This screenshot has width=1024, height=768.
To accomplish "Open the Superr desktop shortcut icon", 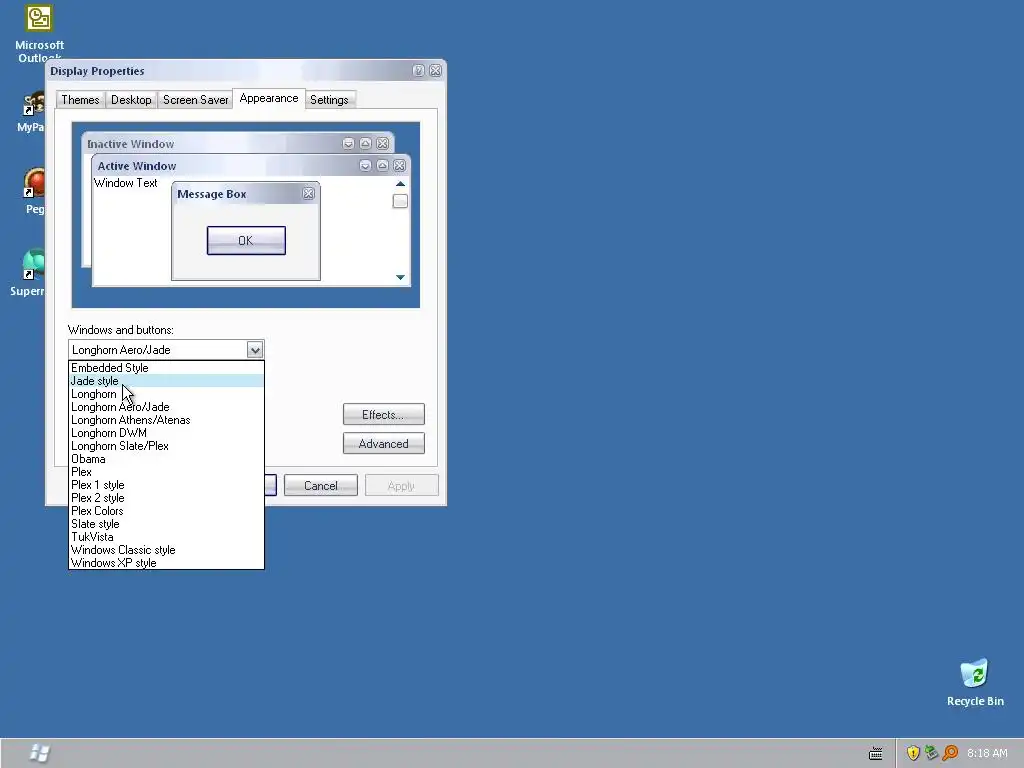I will click(33, 264).
